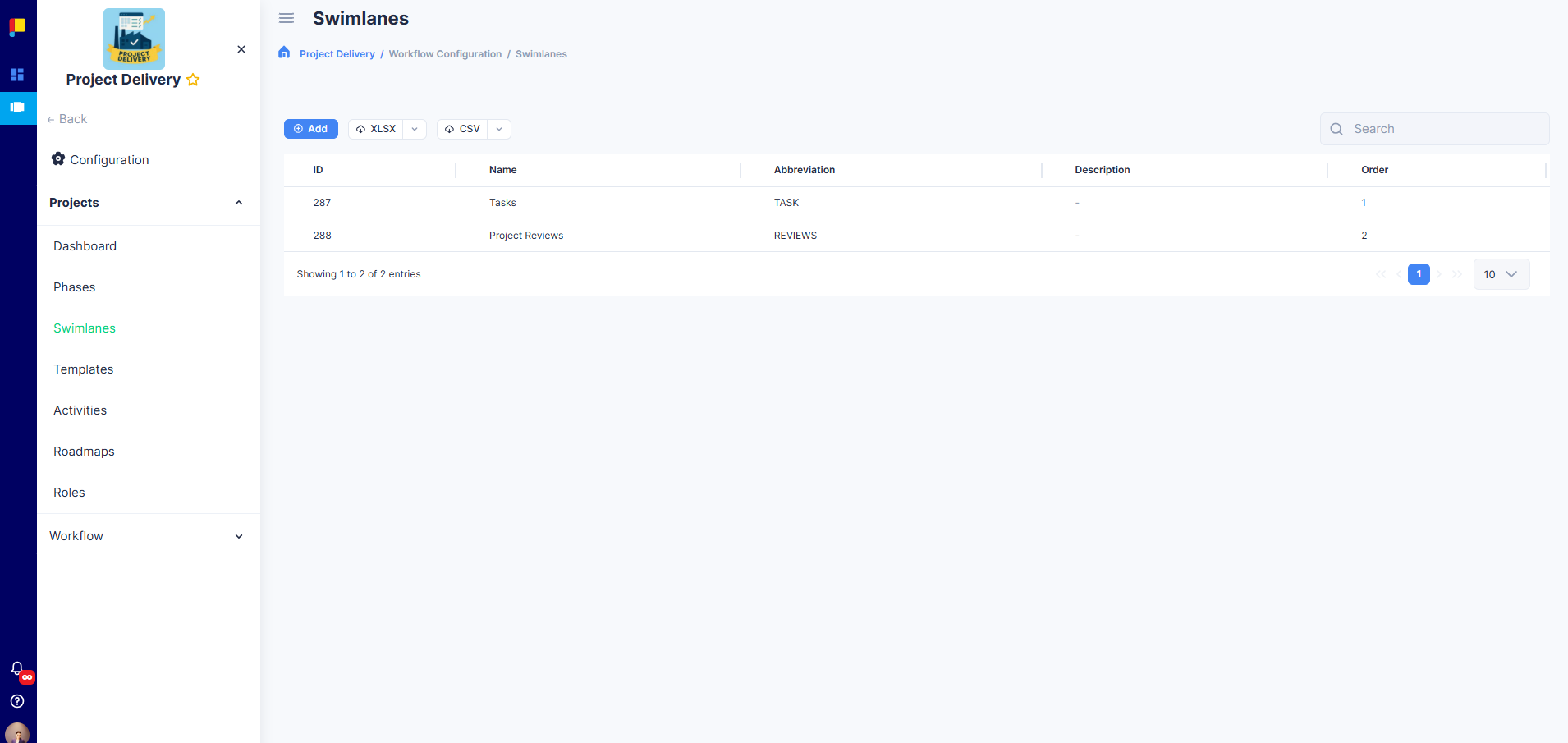This screenshot has width=1568, height=743.
Task: Open the XLSX export dropdown arrow
Action: [x=415, y=129]
